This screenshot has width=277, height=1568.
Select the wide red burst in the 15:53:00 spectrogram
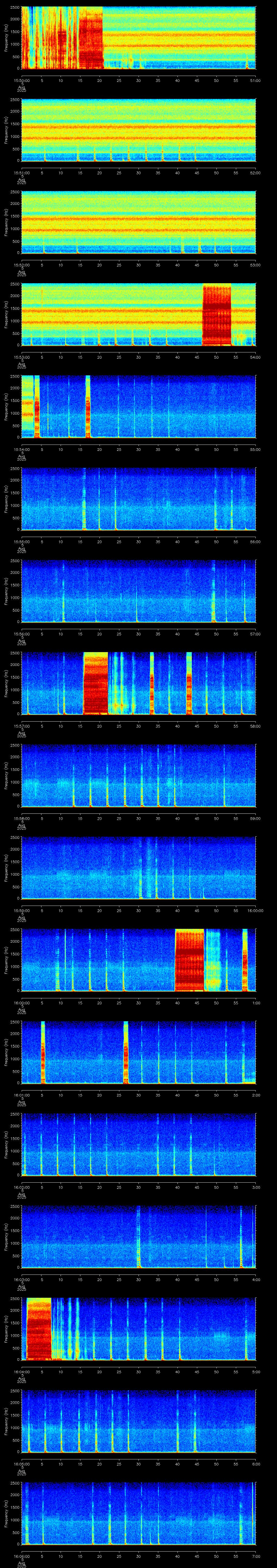(217, 315)
